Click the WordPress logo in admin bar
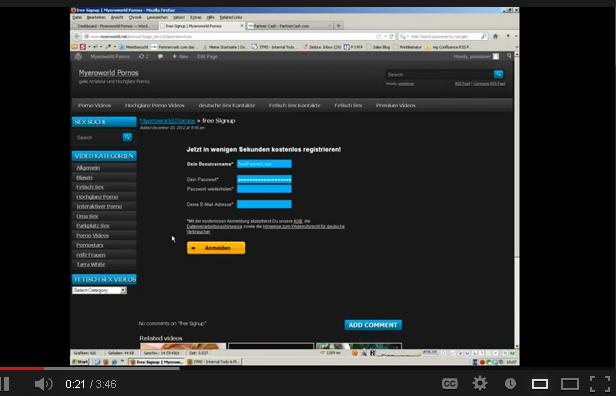The width and height of the screenshot is (616, 396). tap(78, 57)
